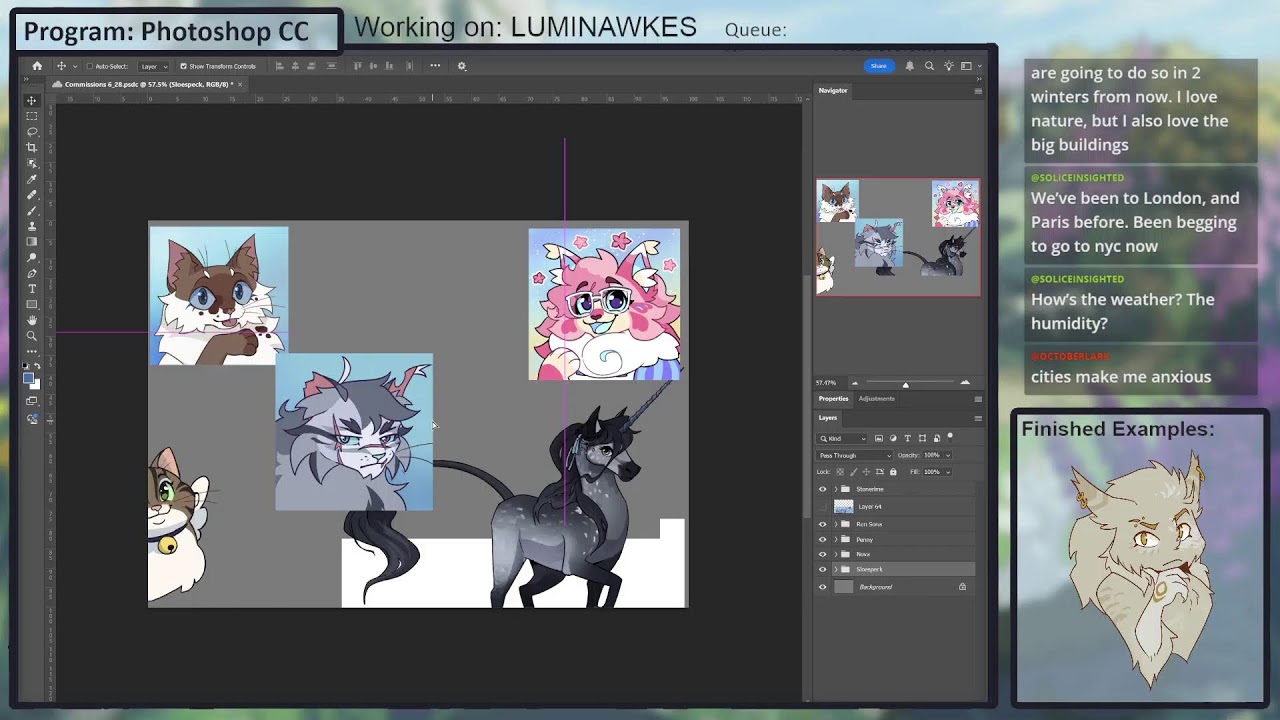This screenshot has width=1280, height=720.
Task: Open the options bar settings gear
Action: (x=461, y=66)
